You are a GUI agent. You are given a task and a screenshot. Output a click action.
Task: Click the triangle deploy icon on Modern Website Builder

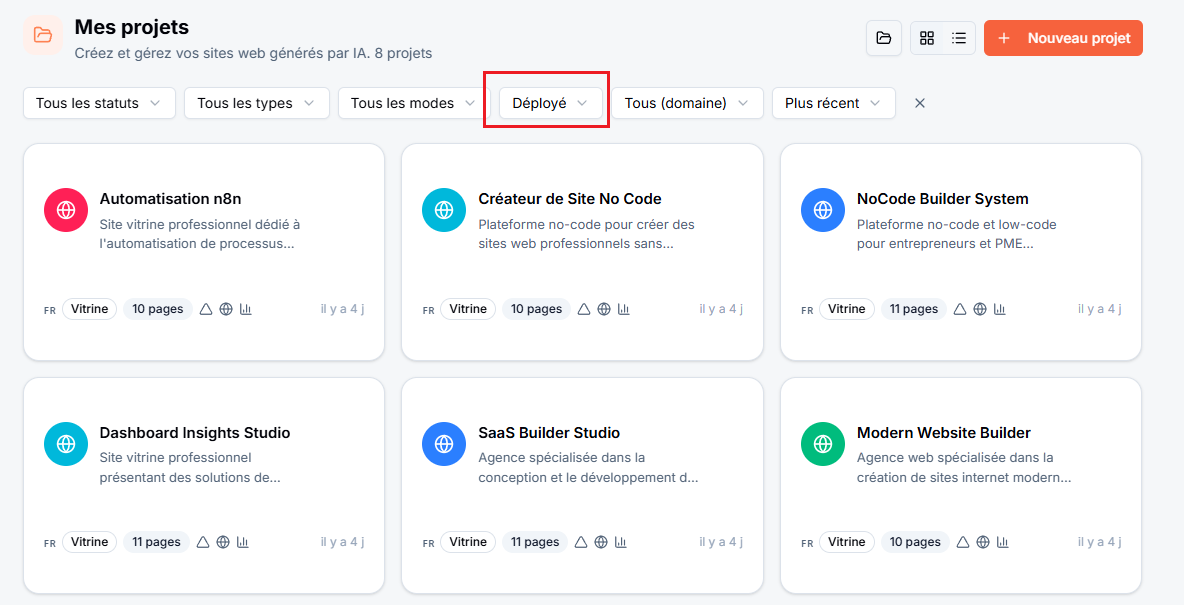(963, 542)
